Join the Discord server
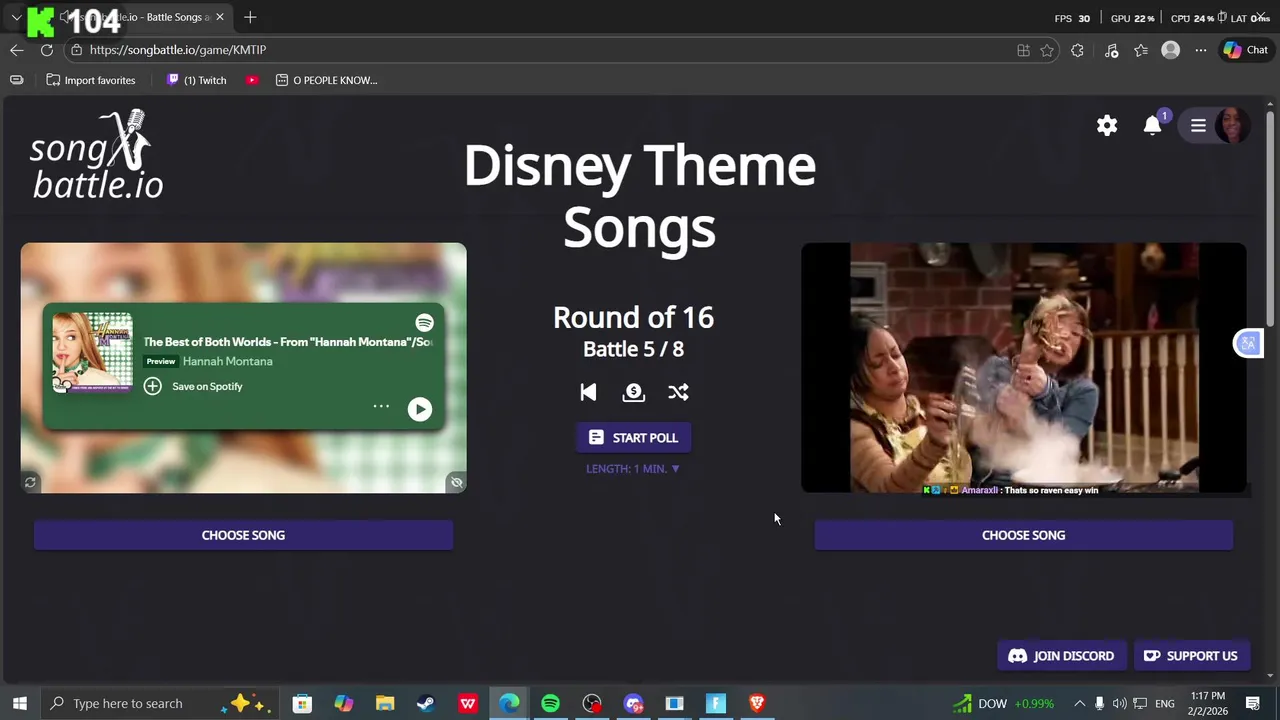 click(1061, 656)
